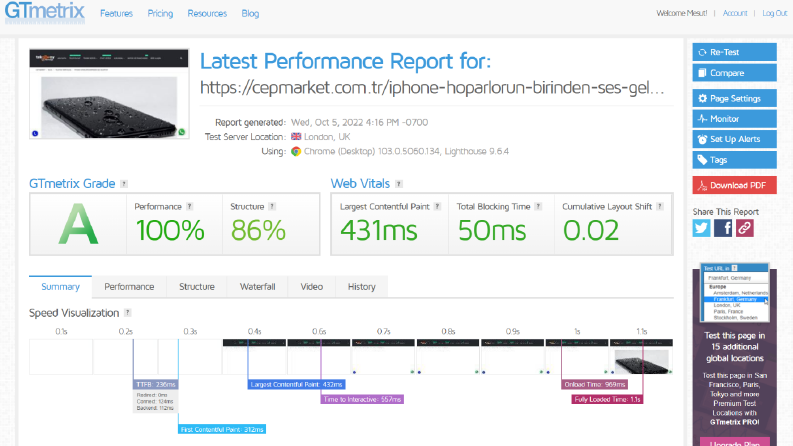The width and height of the screenshot is (793, 446).
Task: Click help icon beside Performance score
Action: point(190,206)
